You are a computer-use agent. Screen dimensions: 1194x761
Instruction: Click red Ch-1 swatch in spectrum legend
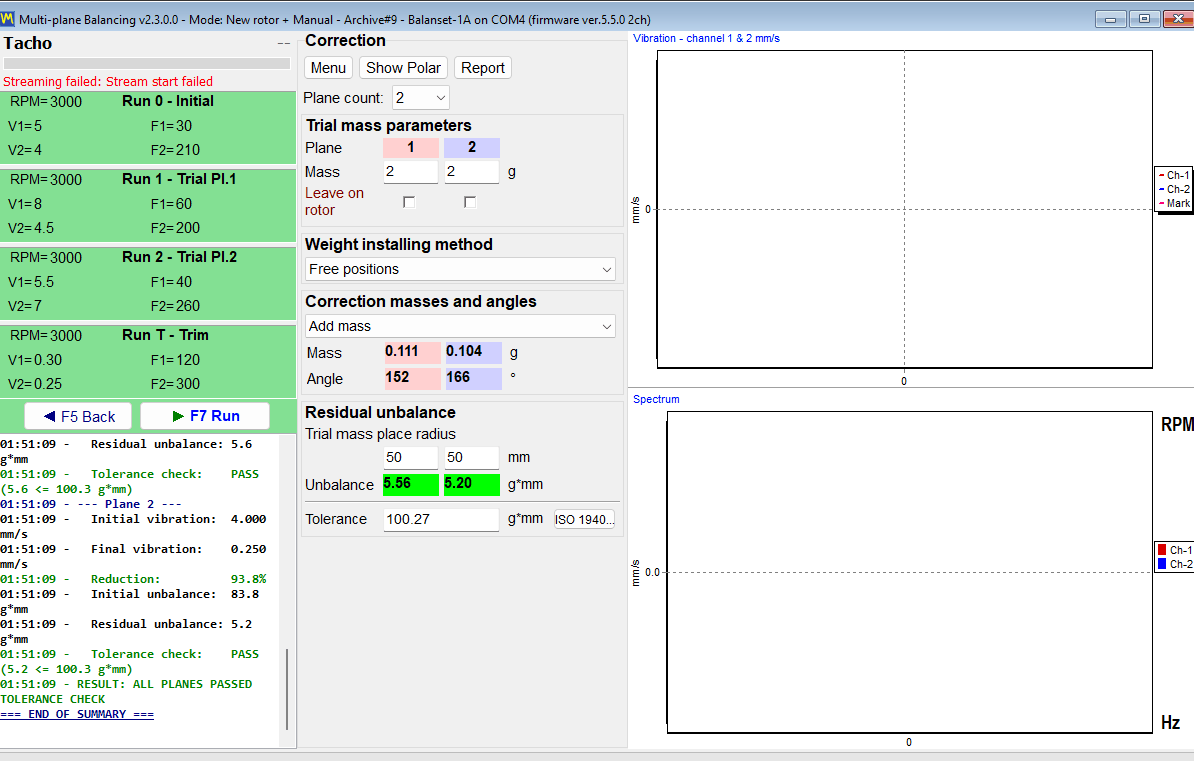tap(1162, 549)
